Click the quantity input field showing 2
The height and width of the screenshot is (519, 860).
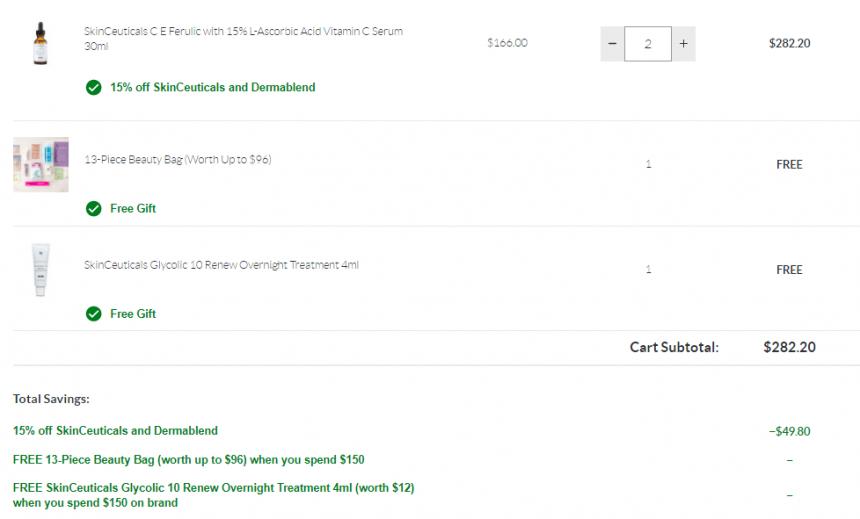pos(648,44)
